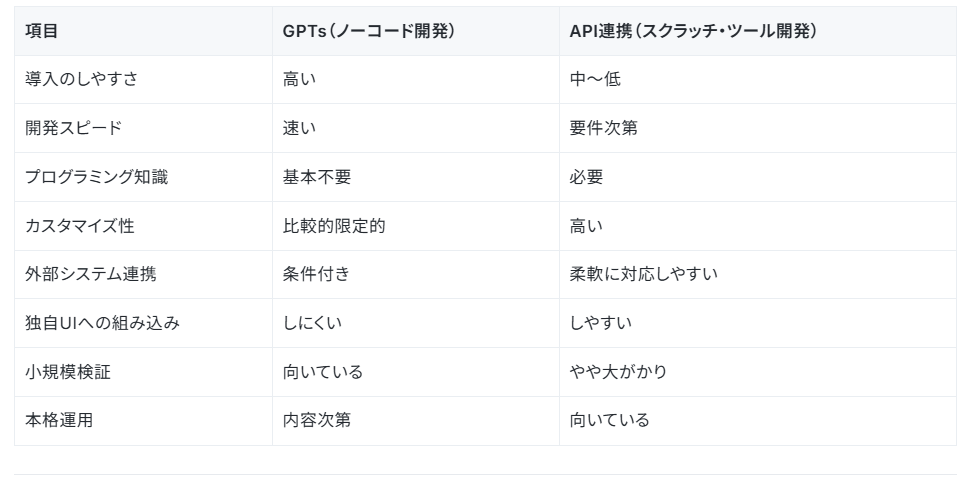Click the 独自UIへの組み込み row label
968x481 pixels.
click(x=143, y=323)
